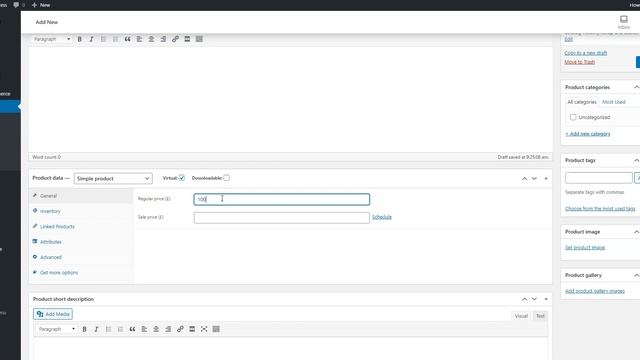This screenshot has height=360, width=640.
Task: Toggle bold in the top editor toolbar
Action: tap(80, 39)
